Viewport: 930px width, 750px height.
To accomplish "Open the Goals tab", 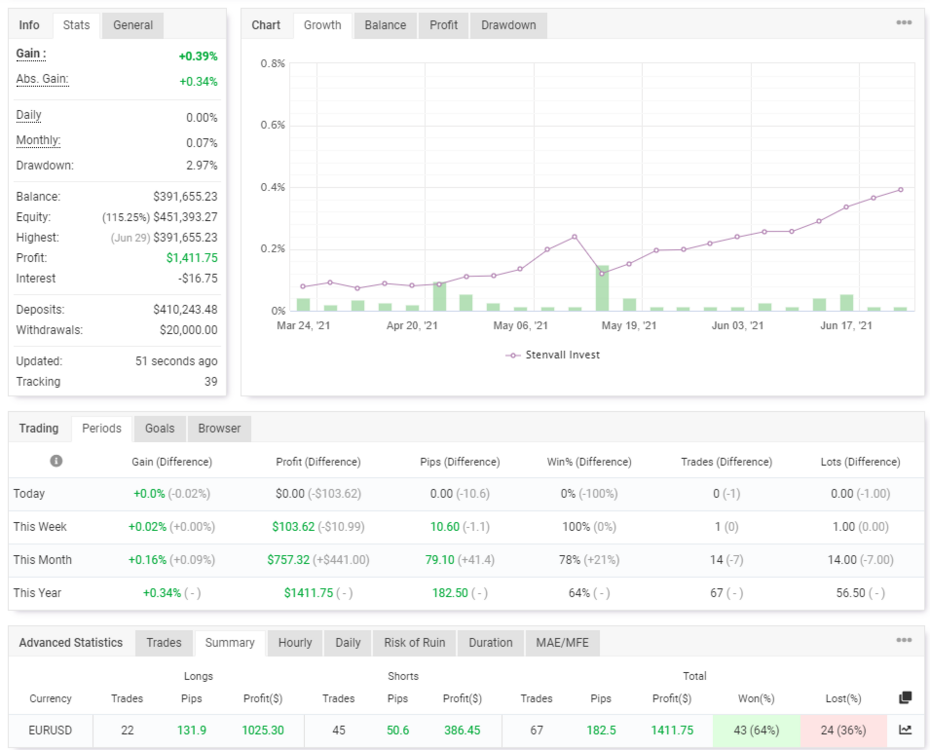I will tap(160, 428).
